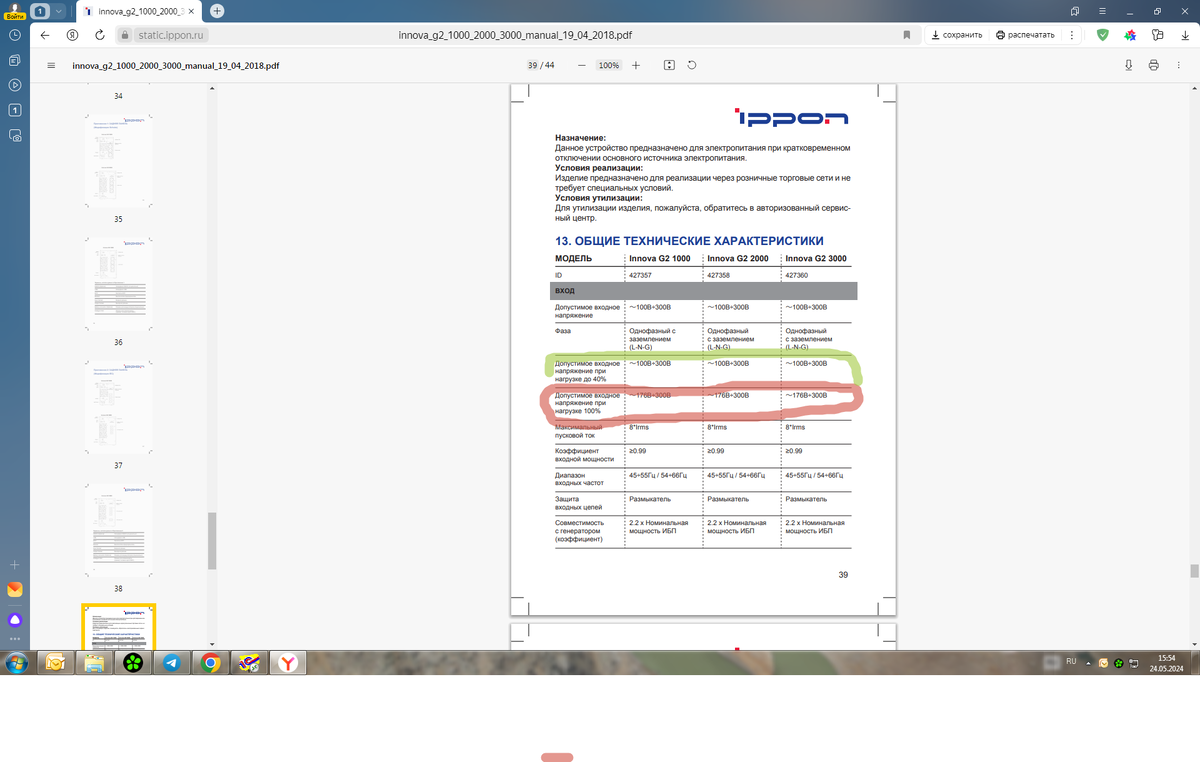This screenshot has width=1200, height=762.
Task: Go back using the back arrow
Action: pos(45,35)
